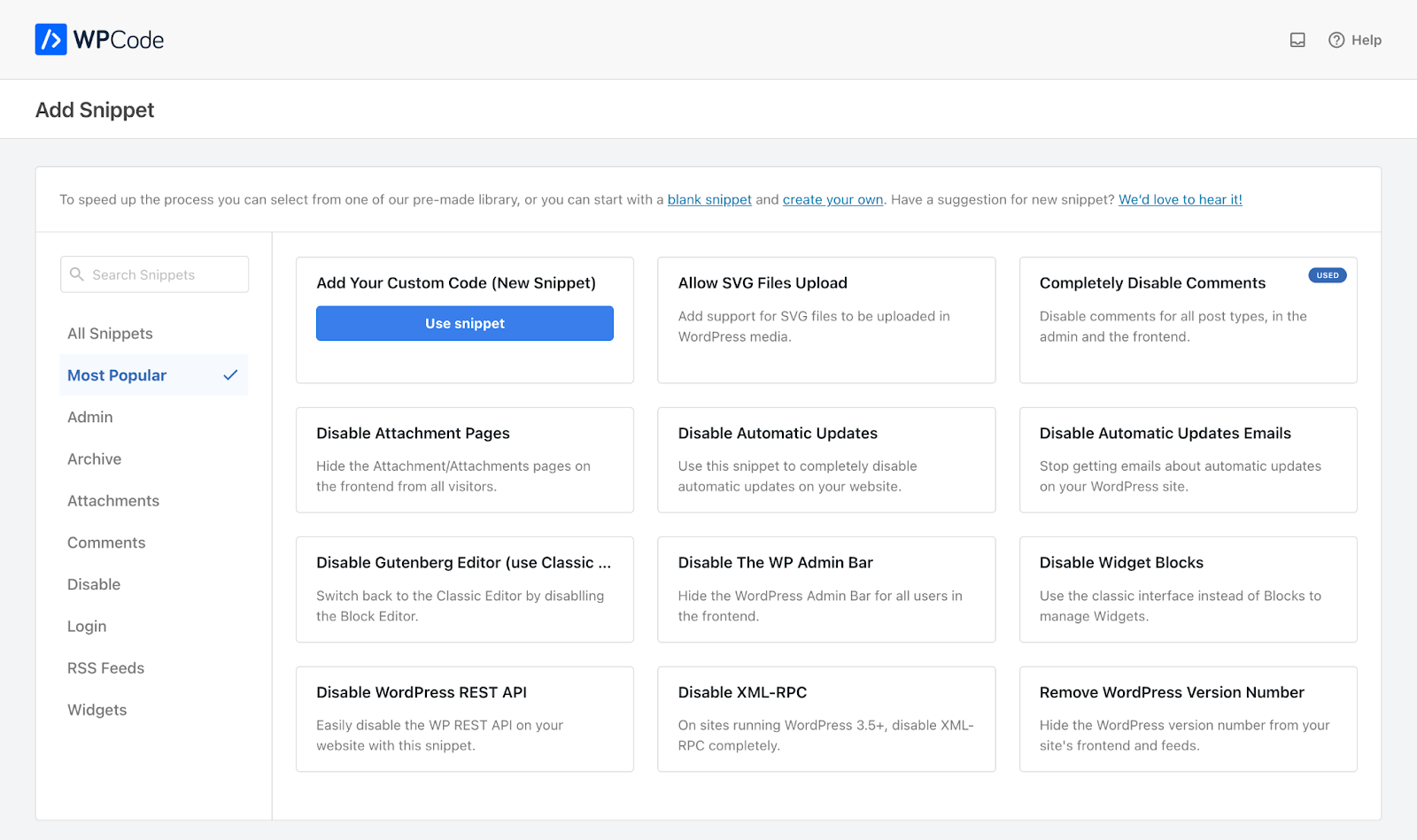
Task: Click 'Easily disable the WP REST API' description
Action: [x=439, y=736]
